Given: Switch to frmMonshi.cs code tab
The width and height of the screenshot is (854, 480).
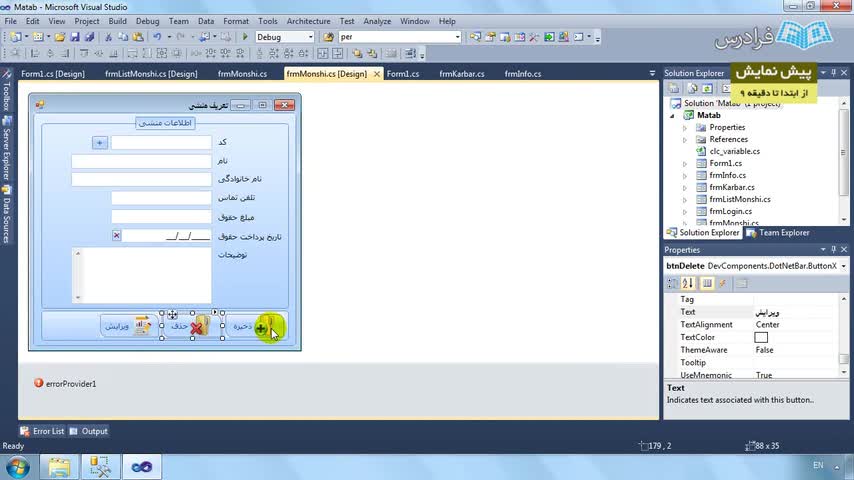Looking at the screenshot, I should (242, 74).
